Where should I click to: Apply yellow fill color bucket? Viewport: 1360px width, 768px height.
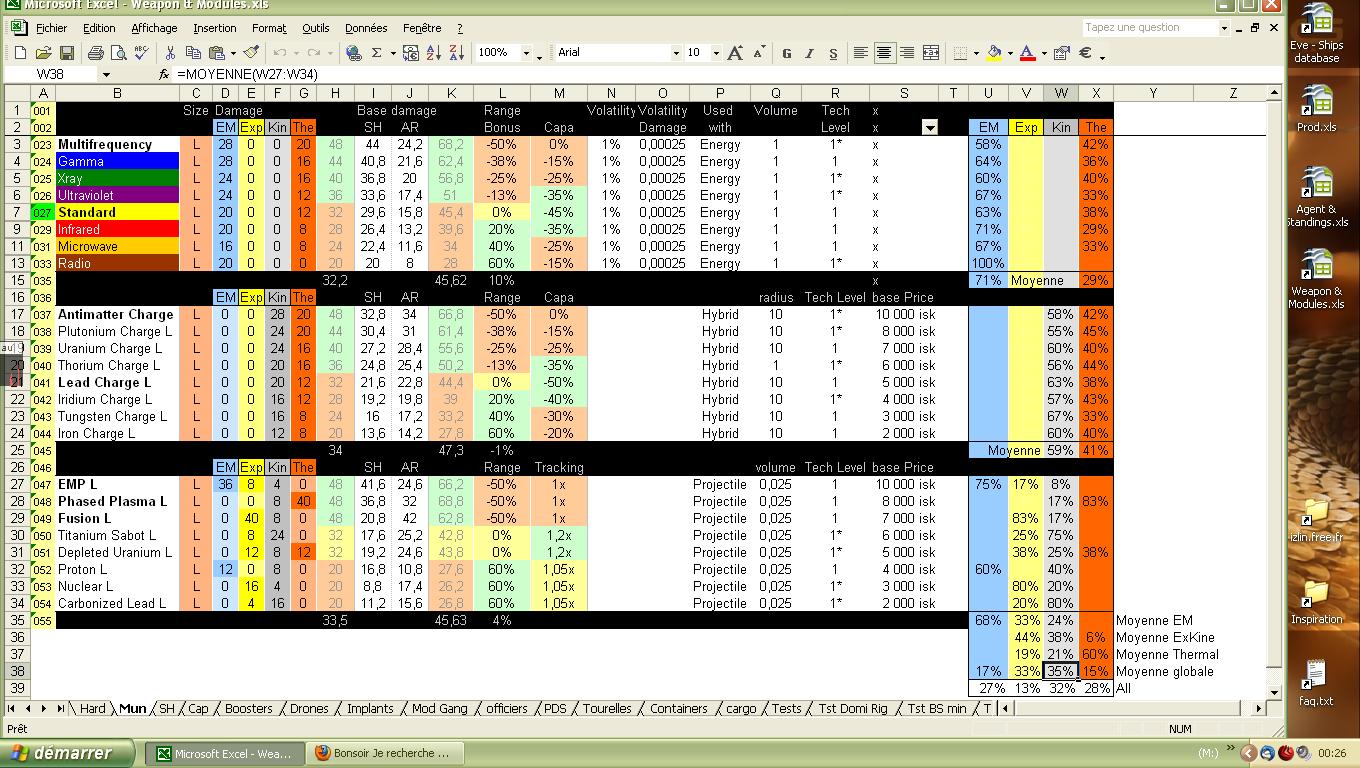(993, 53)
